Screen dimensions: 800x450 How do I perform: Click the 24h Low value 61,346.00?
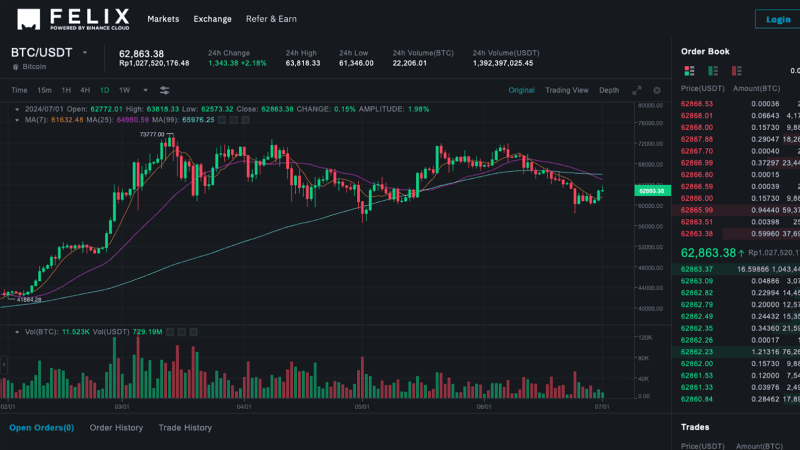tap(356, 63)
